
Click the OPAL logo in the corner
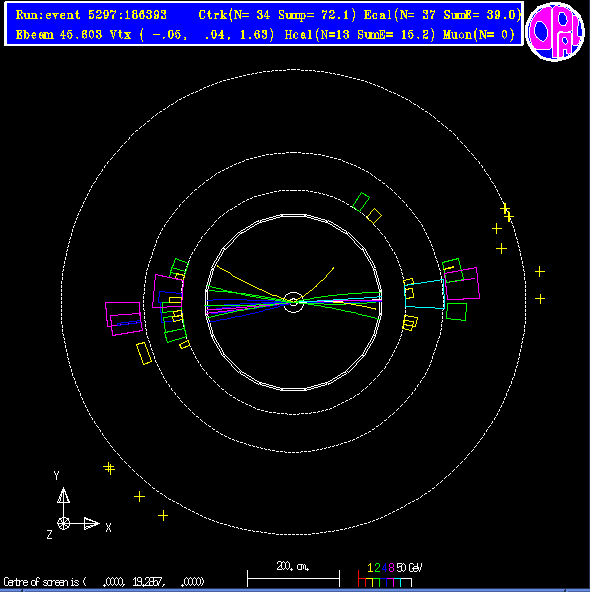click(555, 31)
